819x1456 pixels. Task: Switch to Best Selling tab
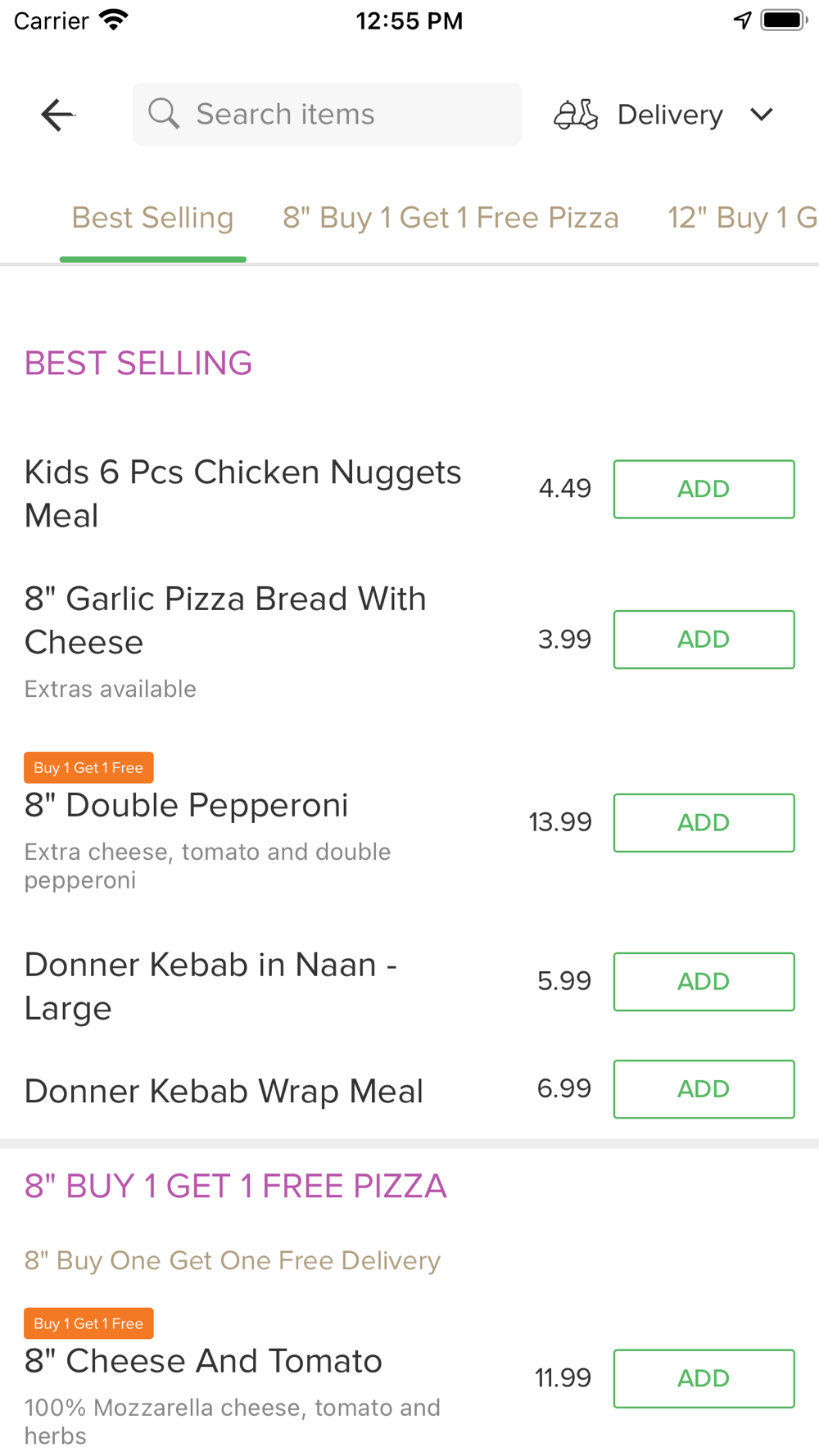click(x=153, y=218)
